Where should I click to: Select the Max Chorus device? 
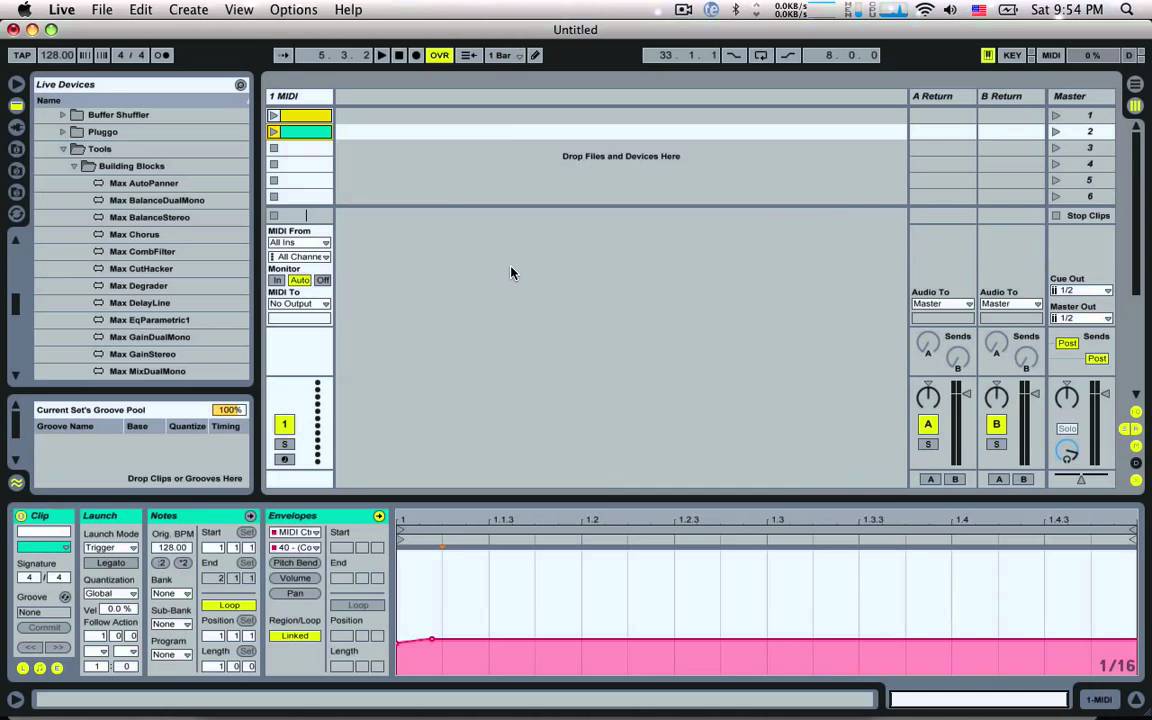pyautogui.click(x=134, y=234)
